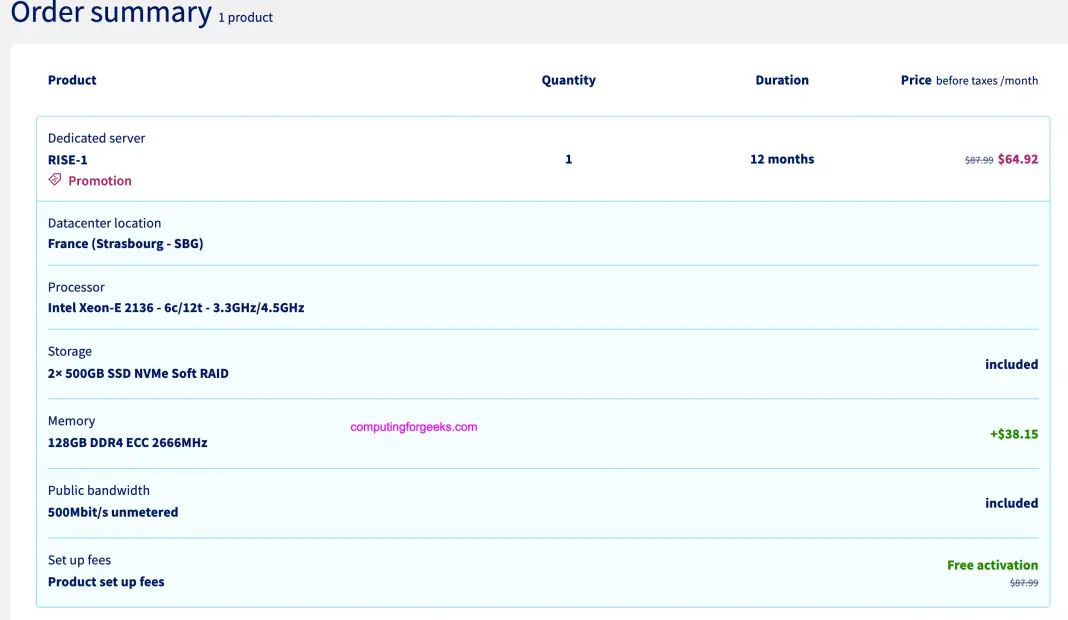Select the RISE-1 server name
Viewport: 1068px width, 620px height.
tap(67, 159)
